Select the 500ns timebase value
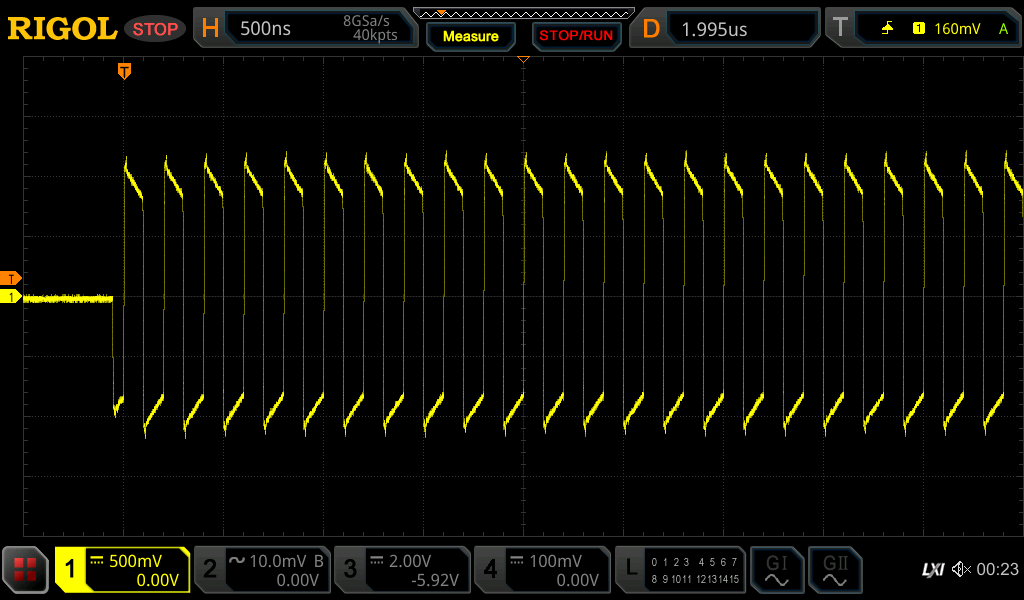 265,28
